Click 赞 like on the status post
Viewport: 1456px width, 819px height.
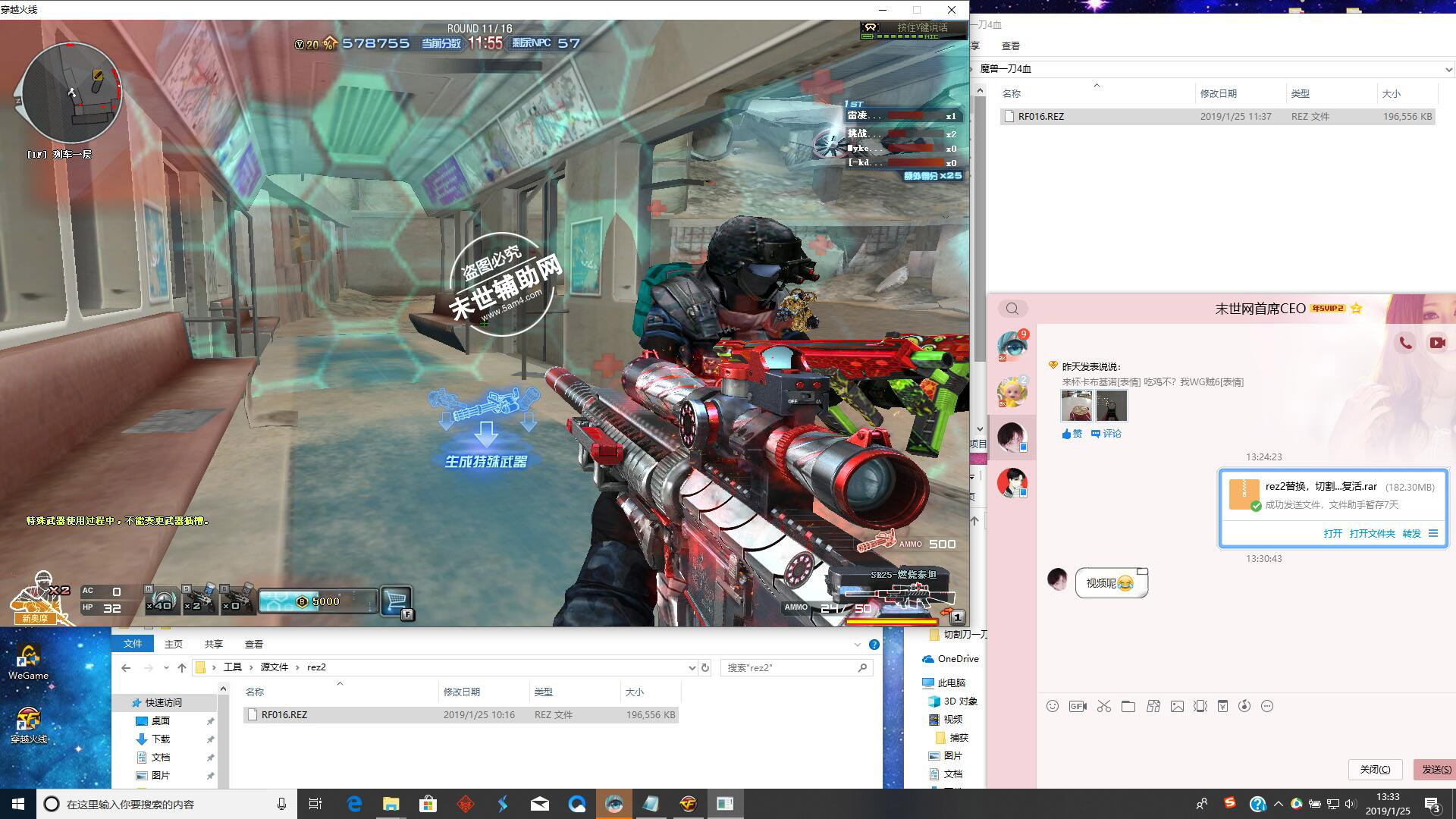[1072, 434]
